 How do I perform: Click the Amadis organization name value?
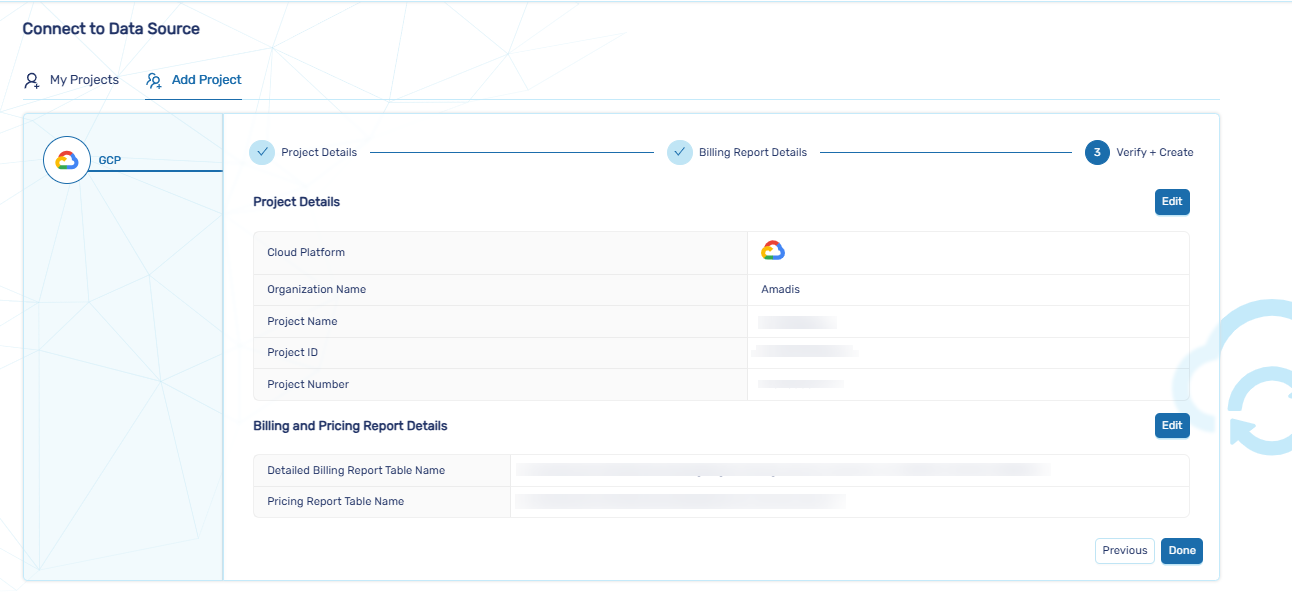pos(780,289)
